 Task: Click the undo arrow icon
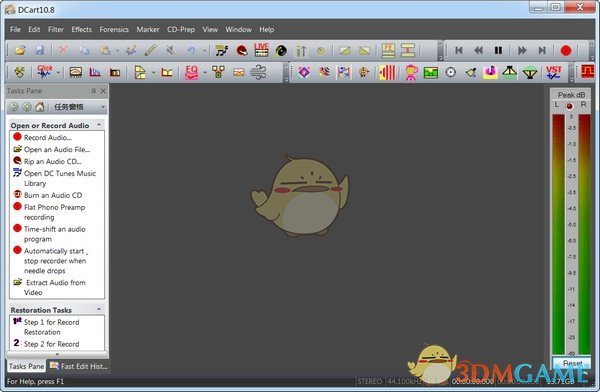coord(191,51)
